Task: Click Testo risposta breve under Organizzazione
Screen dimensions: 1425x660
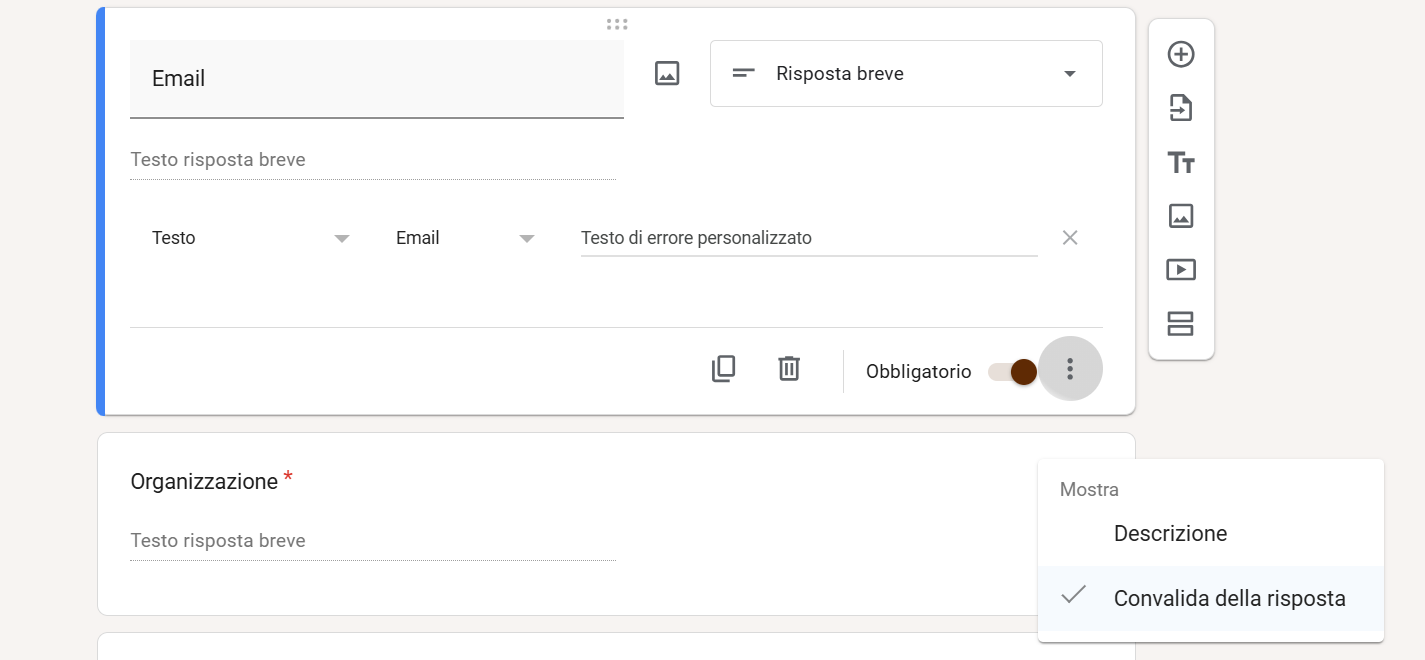Action: pyautogui.click(x=373, y=541)
